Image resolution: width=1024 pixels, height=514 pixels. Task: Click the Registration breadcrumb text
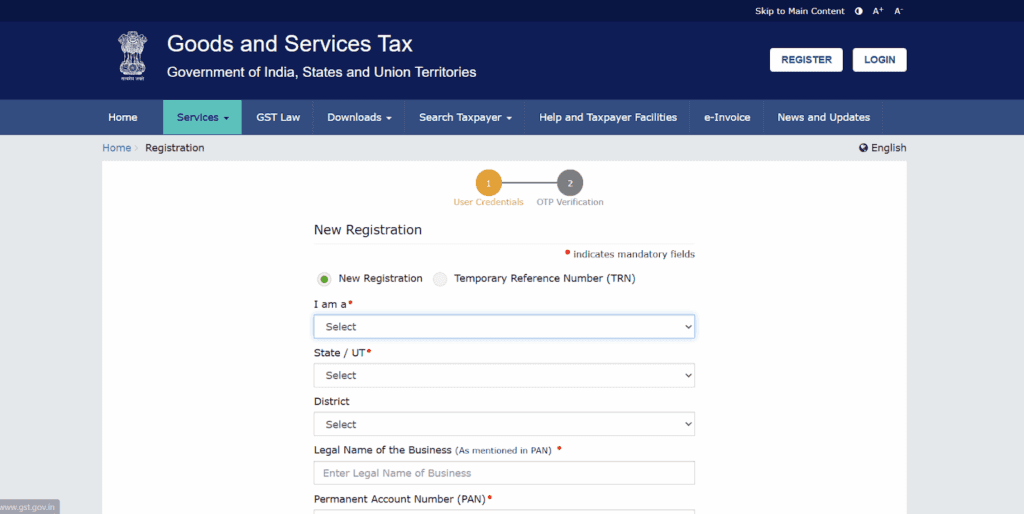(x=174, y=148)
